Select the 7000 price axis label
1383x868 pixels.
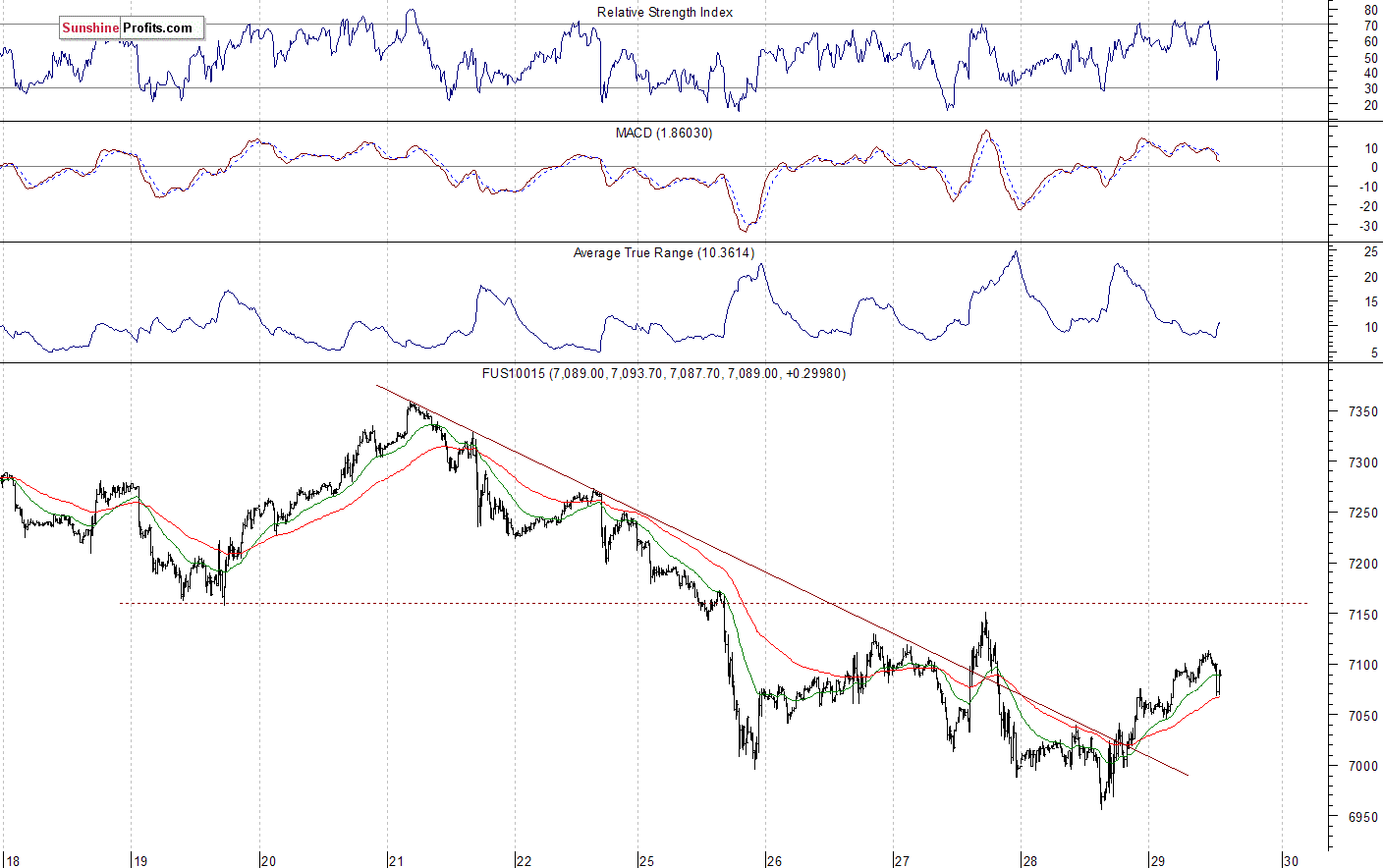tap(1362, 766)
